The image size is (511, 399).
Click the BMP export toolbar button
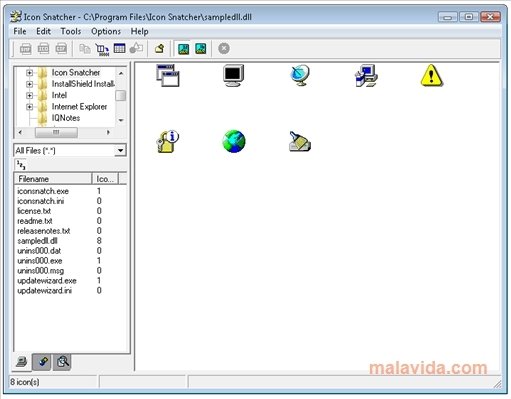(x=26, y=49)
